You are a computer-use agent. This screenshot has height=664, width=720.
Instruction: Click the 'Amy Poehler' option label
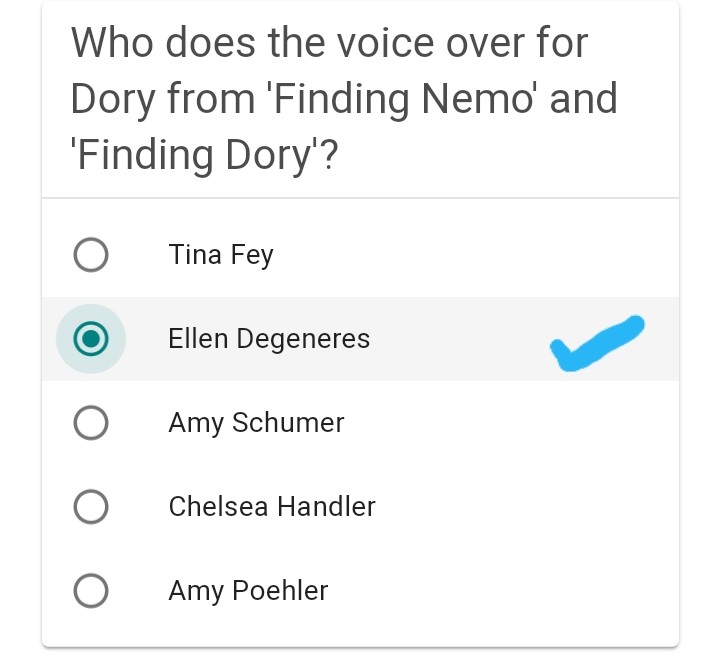point(248,591)
